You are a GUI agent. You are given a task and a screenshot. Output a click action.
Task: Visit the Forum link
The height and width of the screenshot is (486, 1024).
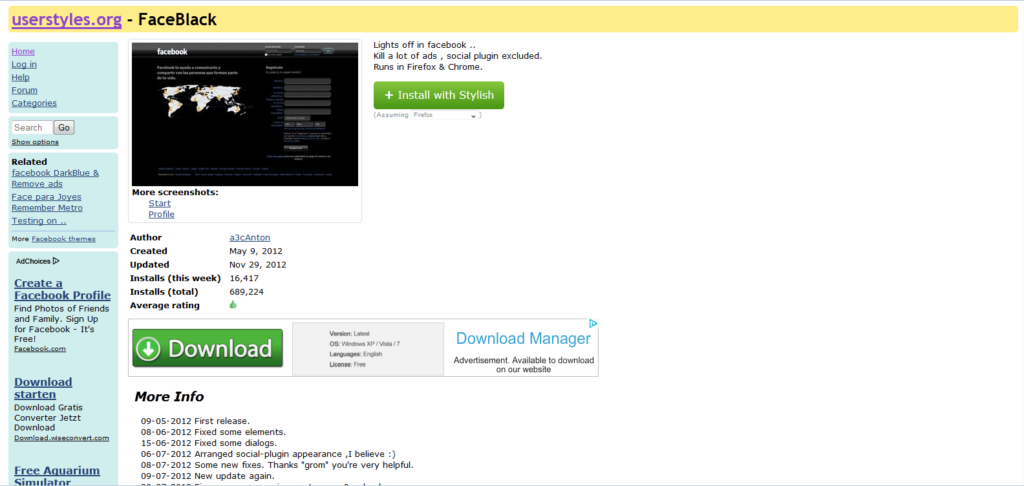[x=24, y=90]
